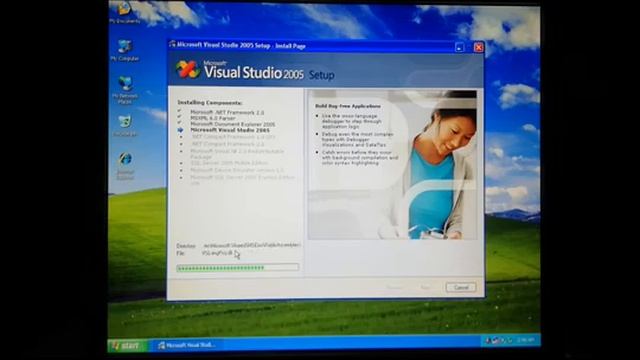Click the SQL Server 2005 Mobile Edition entry

click(x=229, y=163)
